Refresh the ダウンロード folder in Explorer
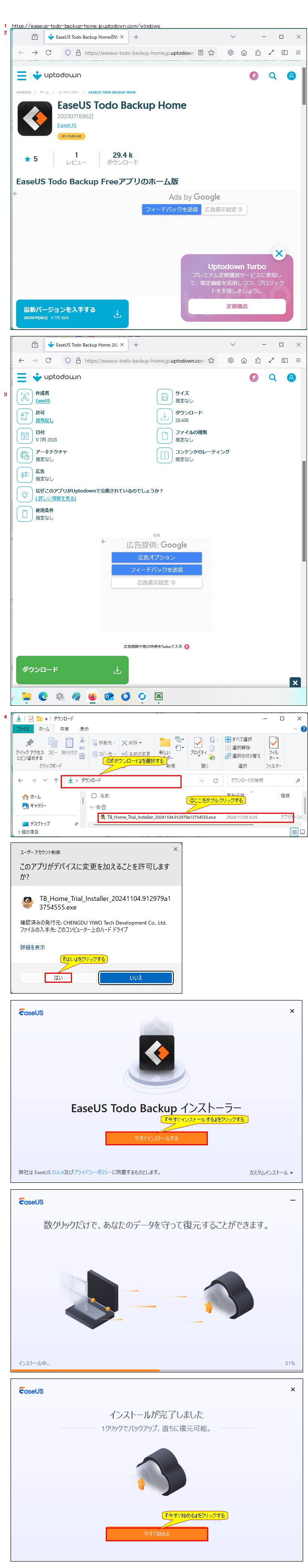Screen dimensions: 308x1568 pyautogui.click(x=215, y=780)
